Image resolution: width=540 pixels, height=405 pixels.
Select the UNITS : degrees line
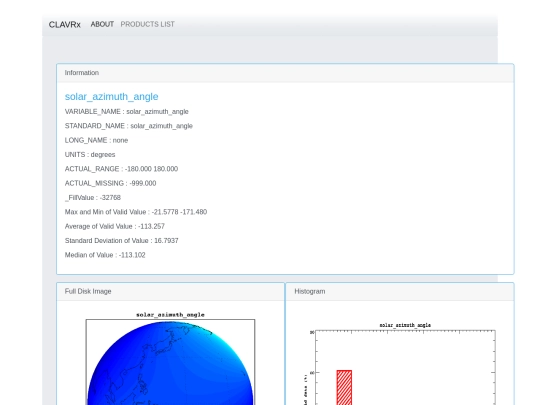pos(90,155)
